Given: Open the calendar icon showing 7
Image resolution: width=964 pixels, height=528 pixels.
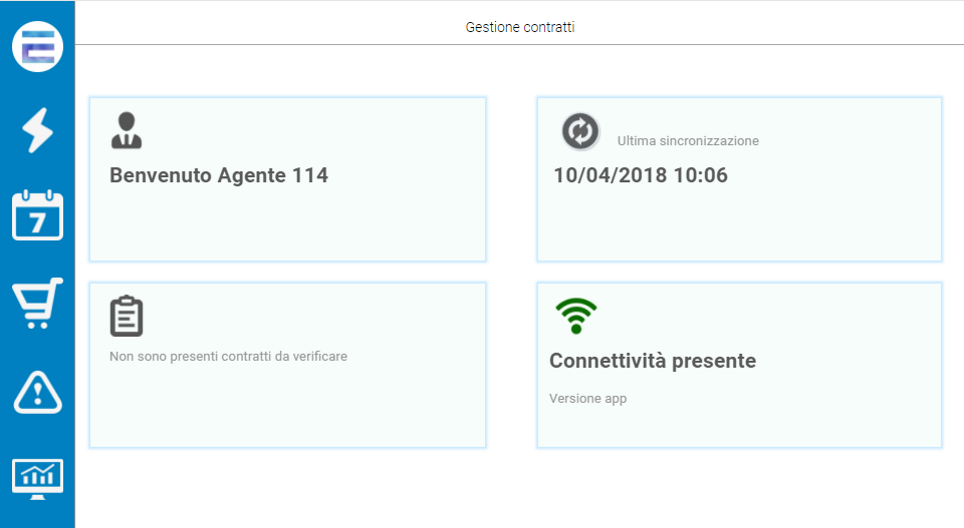Looking at the screenshot, I should click(38, 215).
